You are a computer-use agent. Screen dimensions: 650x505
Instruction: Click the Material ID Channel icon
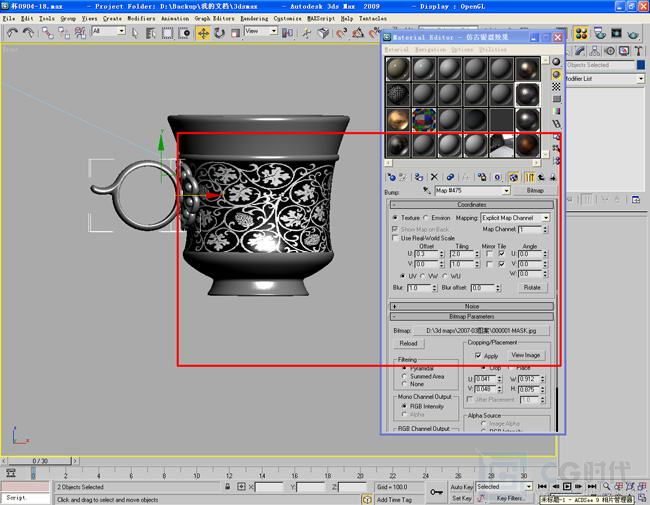497,177
